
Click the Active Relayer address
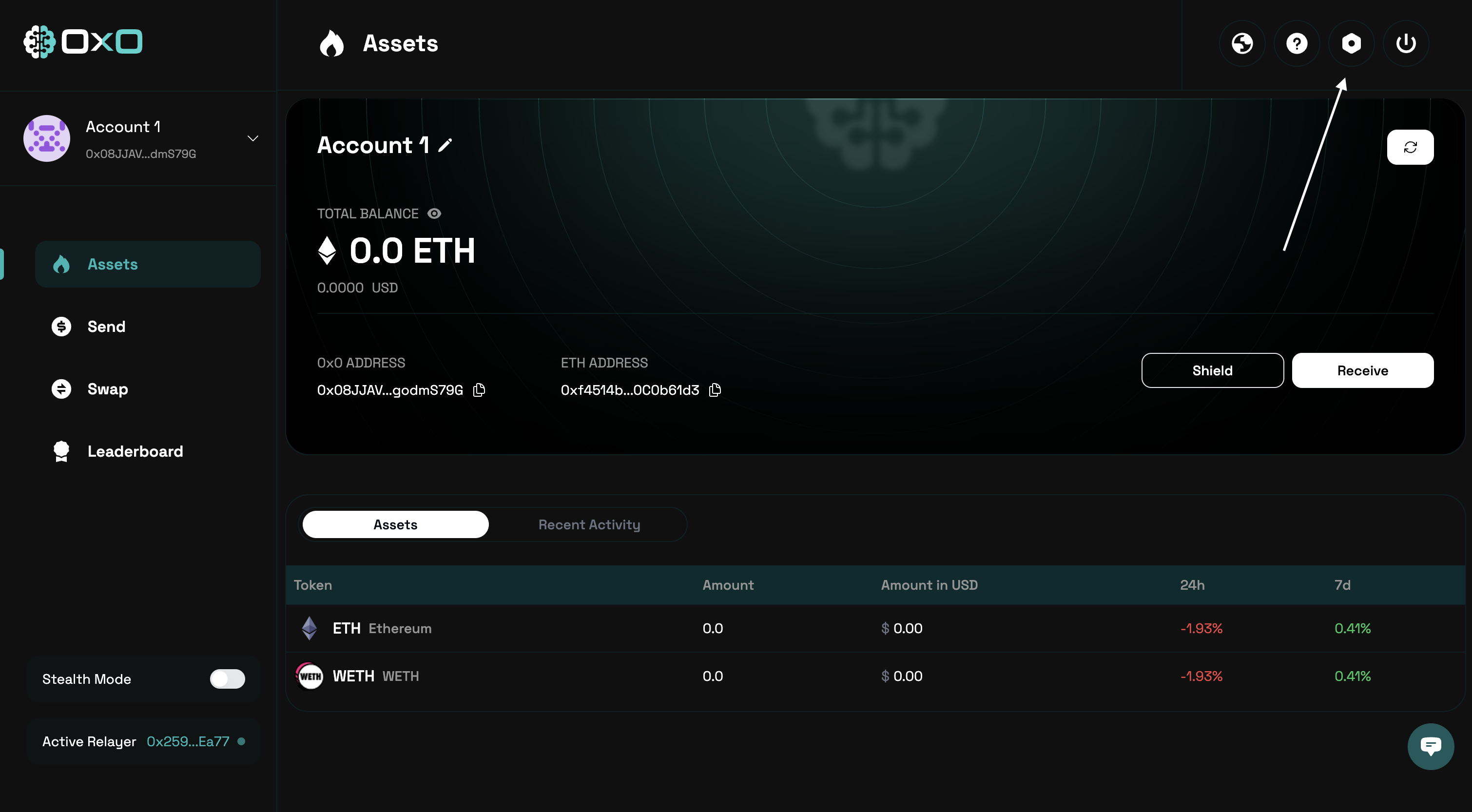(188, 742)
